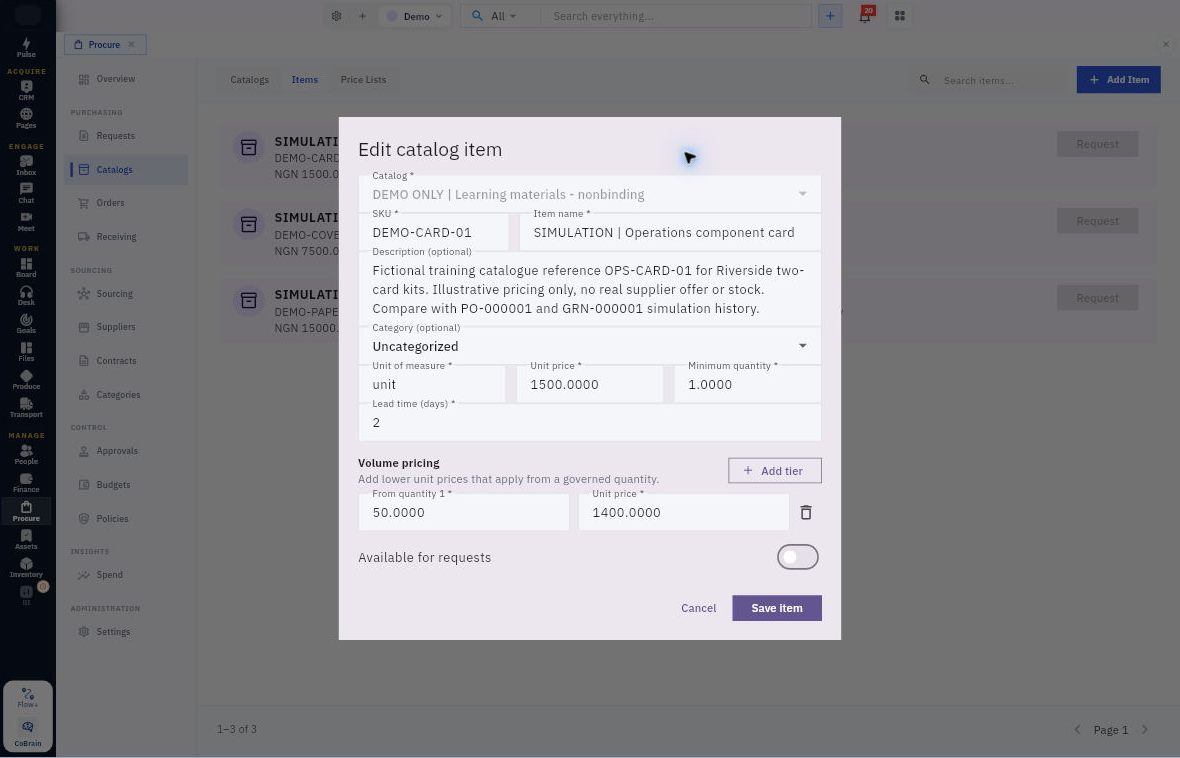Open the Chat module
1180x758 pixels.
[26, 193]
